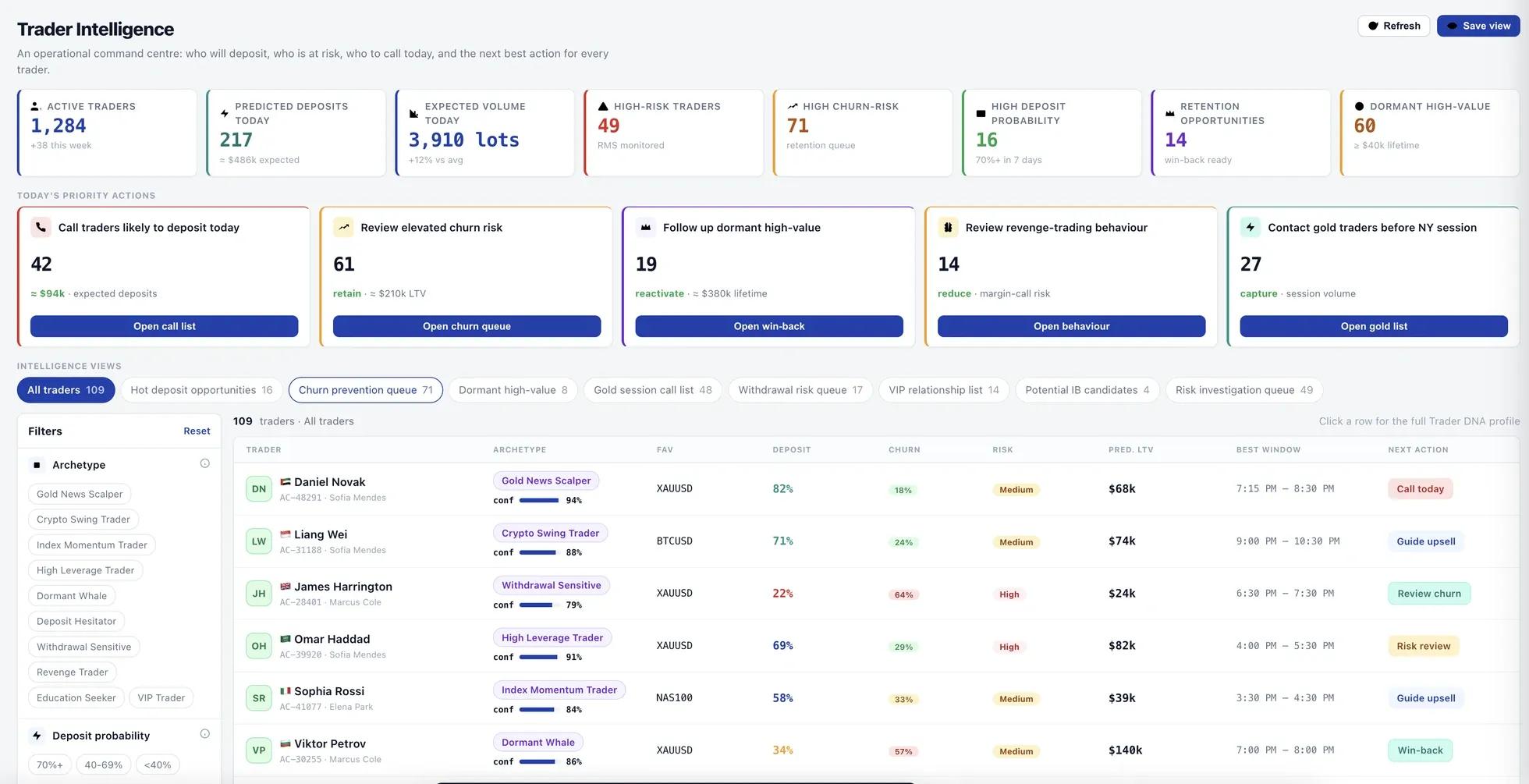Click the SR avatar for Sophia Rossi
The image size is (1529, 784).
tap(259, 698)
